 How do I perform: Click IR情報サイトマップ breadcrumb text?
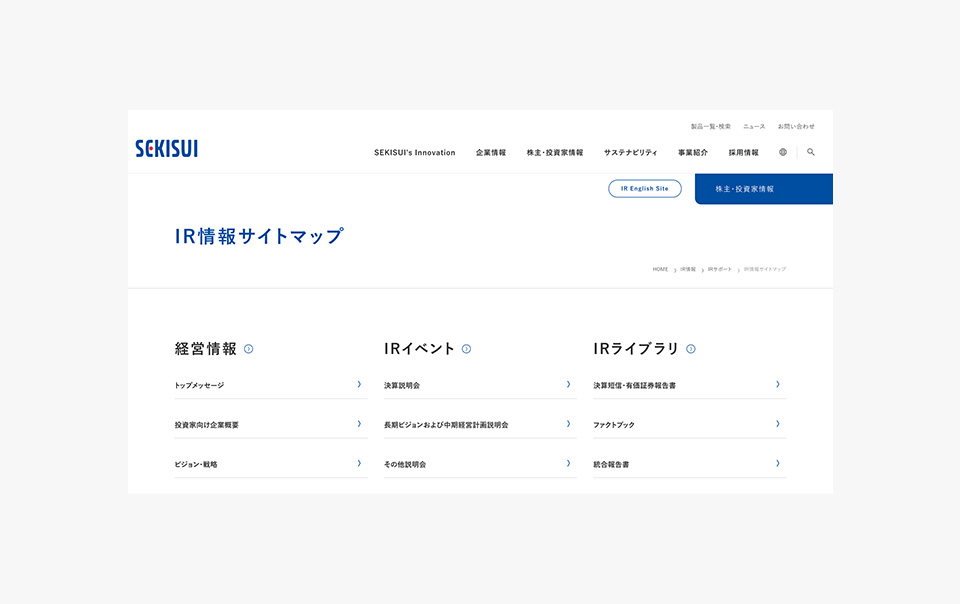click(765, 269)
